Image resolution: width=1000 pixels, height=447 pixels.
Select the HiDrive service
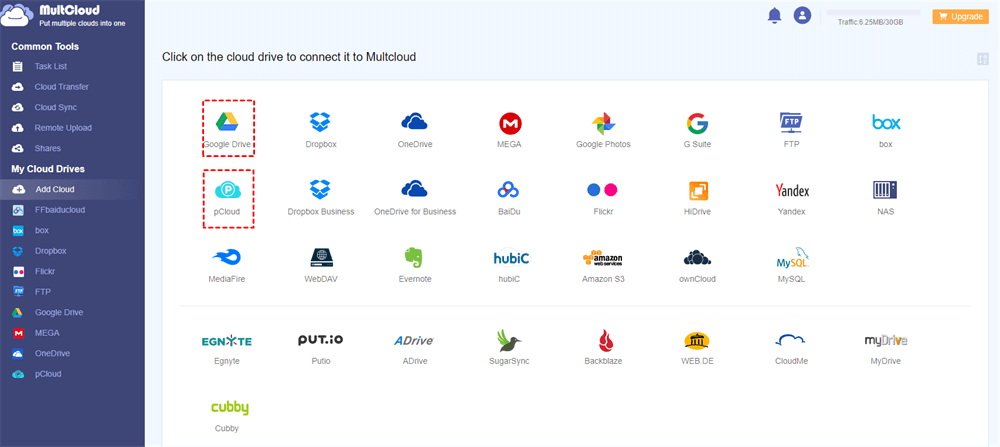pyautogui.click(x=696, y=198)
